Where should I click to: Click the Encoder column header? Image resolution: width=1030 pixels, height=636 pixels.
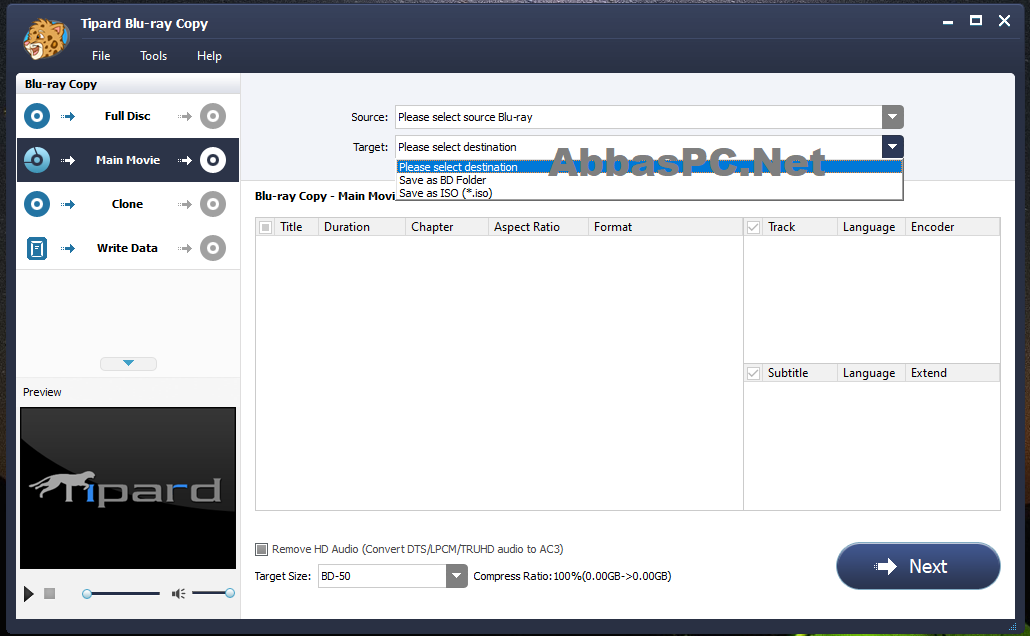tap(952, 227)
